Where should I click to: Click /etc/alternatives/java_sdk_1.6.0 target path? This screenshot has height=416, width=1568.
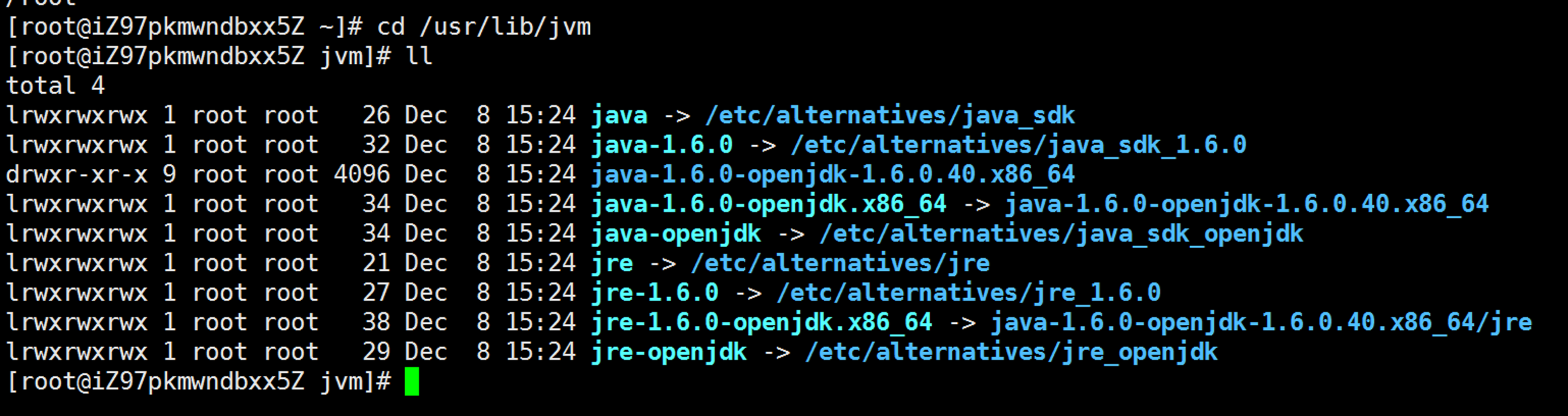(x=1018, y=145)
